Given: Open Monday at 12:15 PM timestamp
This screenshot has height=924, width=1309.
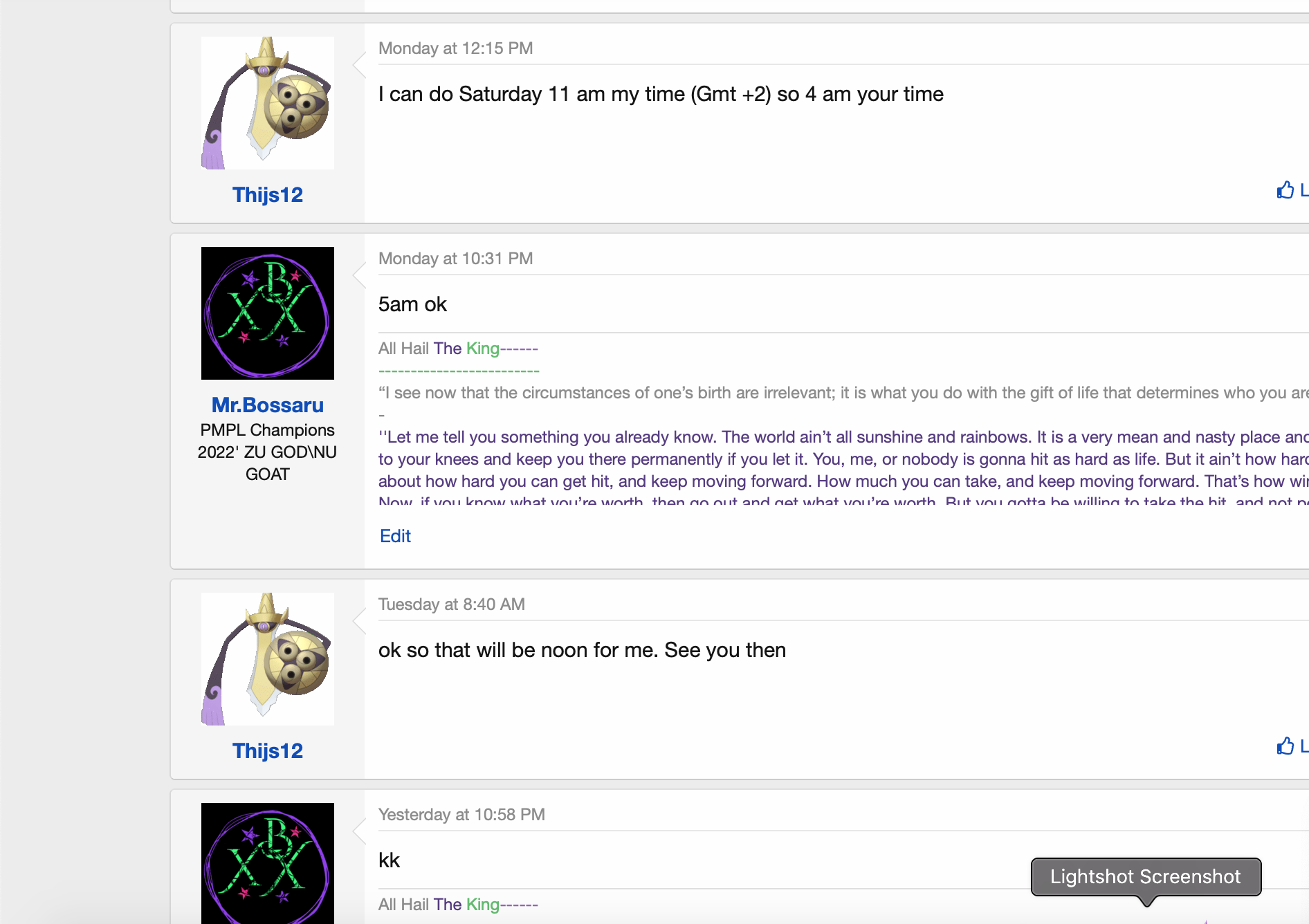Looking at the screenshot, I should coord(455,48).
